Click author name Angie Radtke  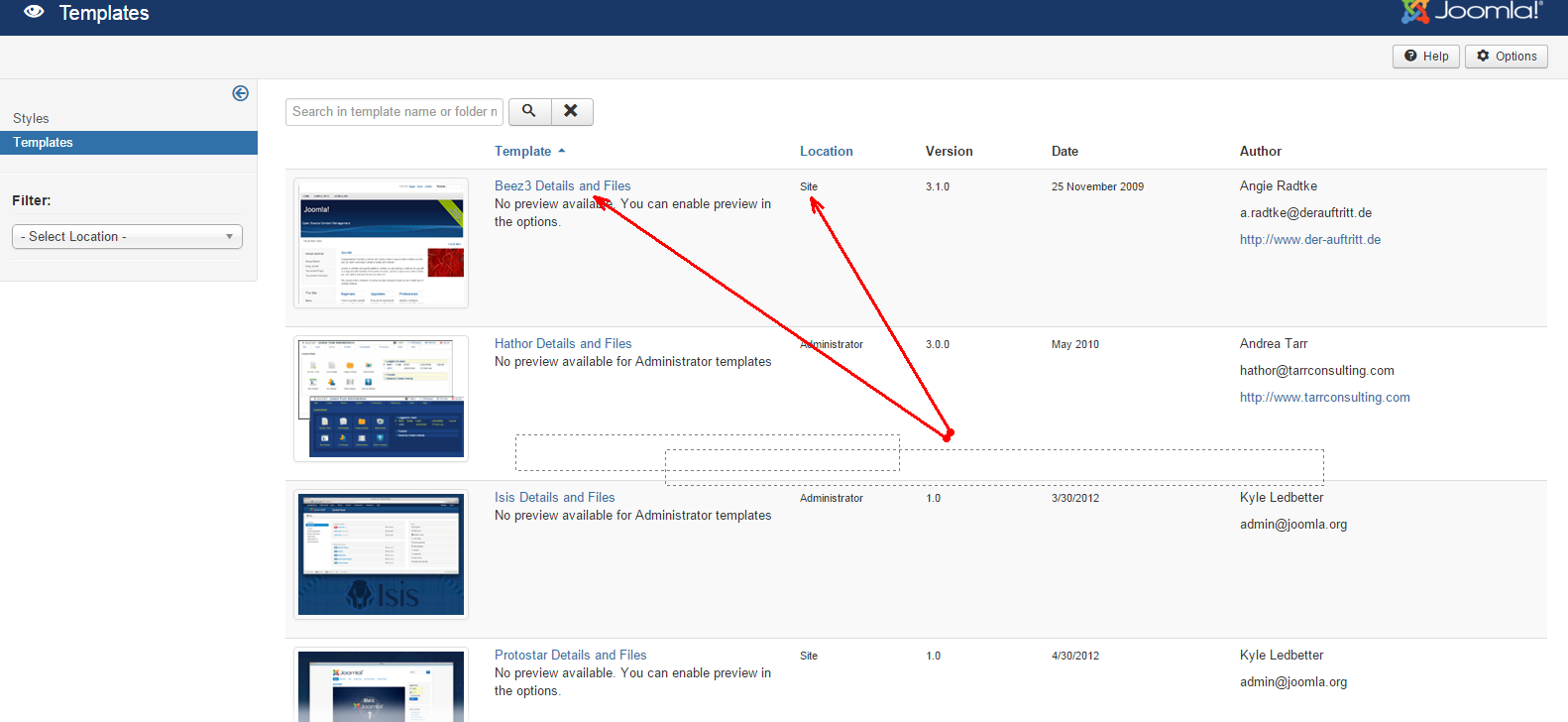coord(1279,185)
